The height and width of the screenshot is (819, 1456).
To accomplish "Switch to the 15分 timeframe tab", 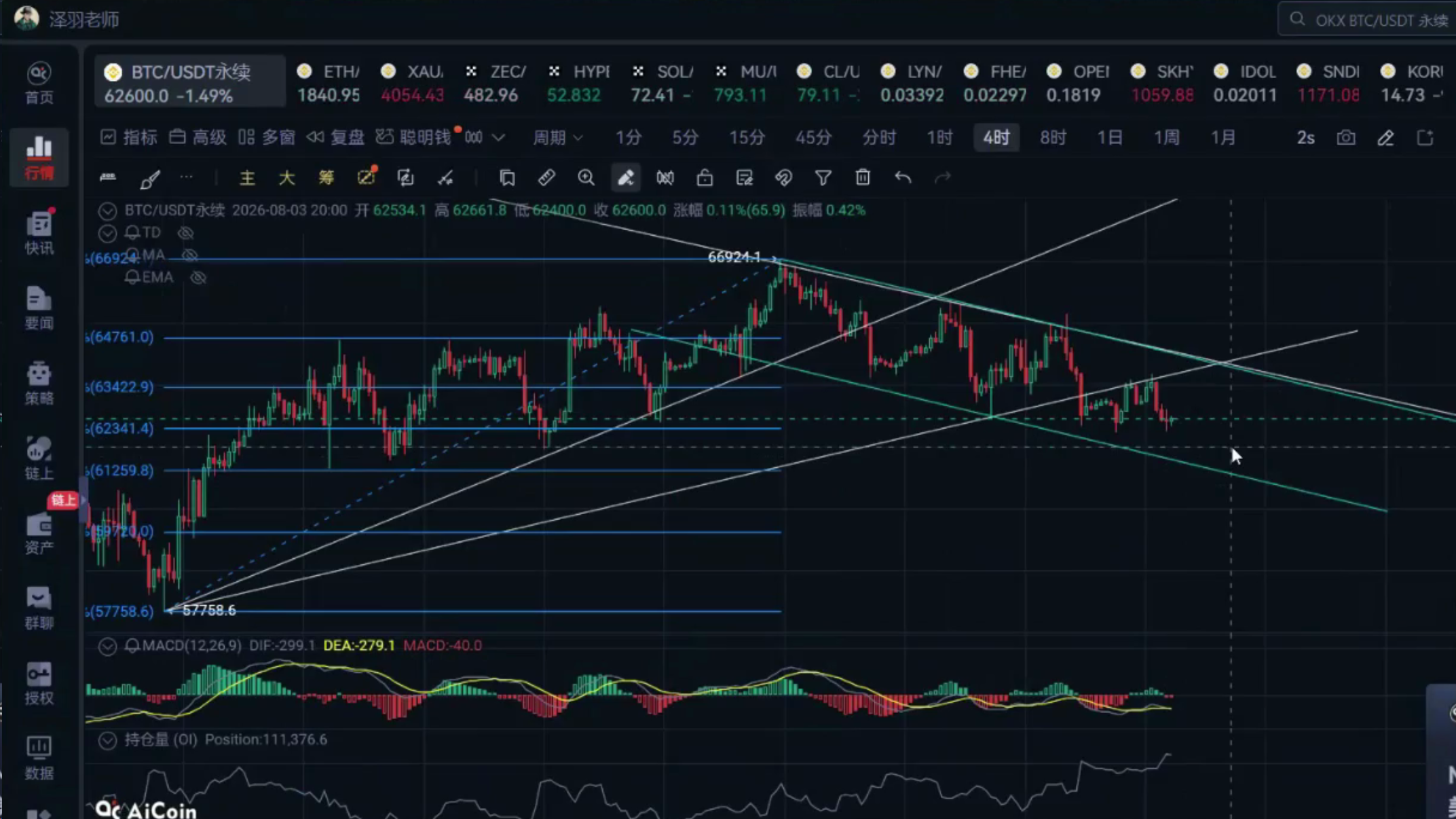I will pos(747,138).
